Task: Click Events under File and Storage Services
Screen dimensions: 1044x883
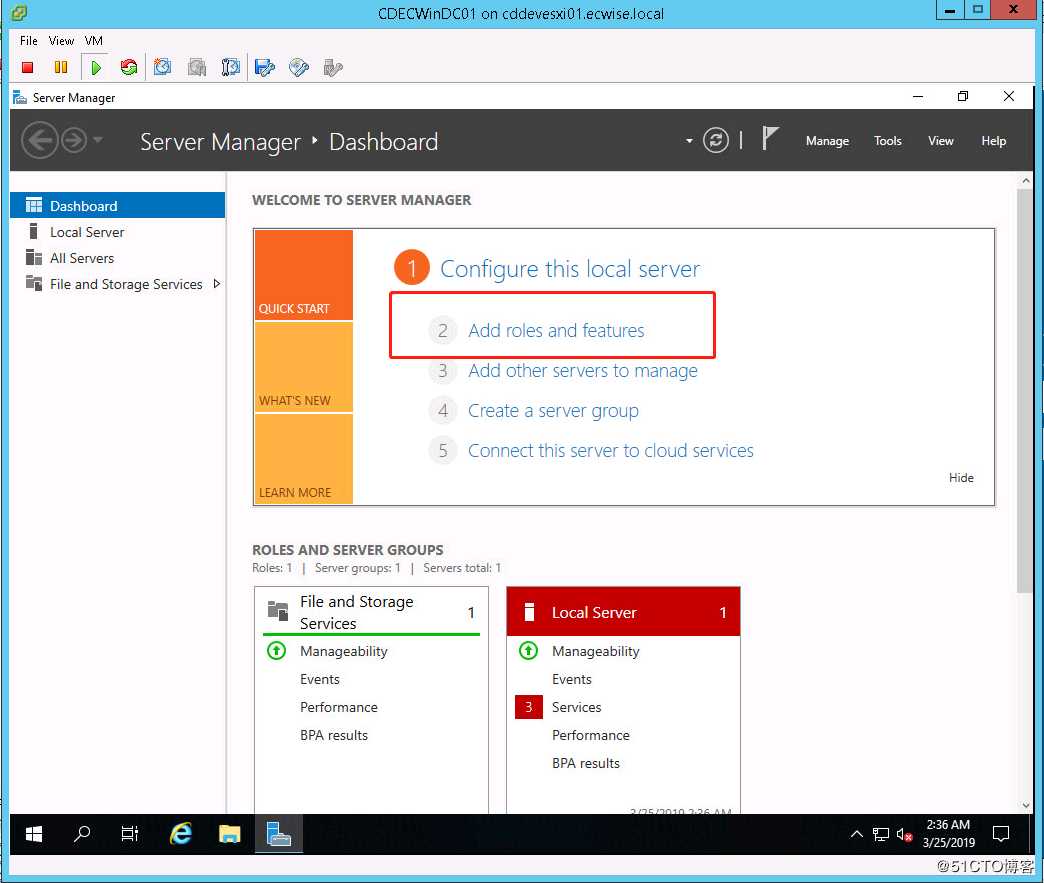Action: (320, 679)
